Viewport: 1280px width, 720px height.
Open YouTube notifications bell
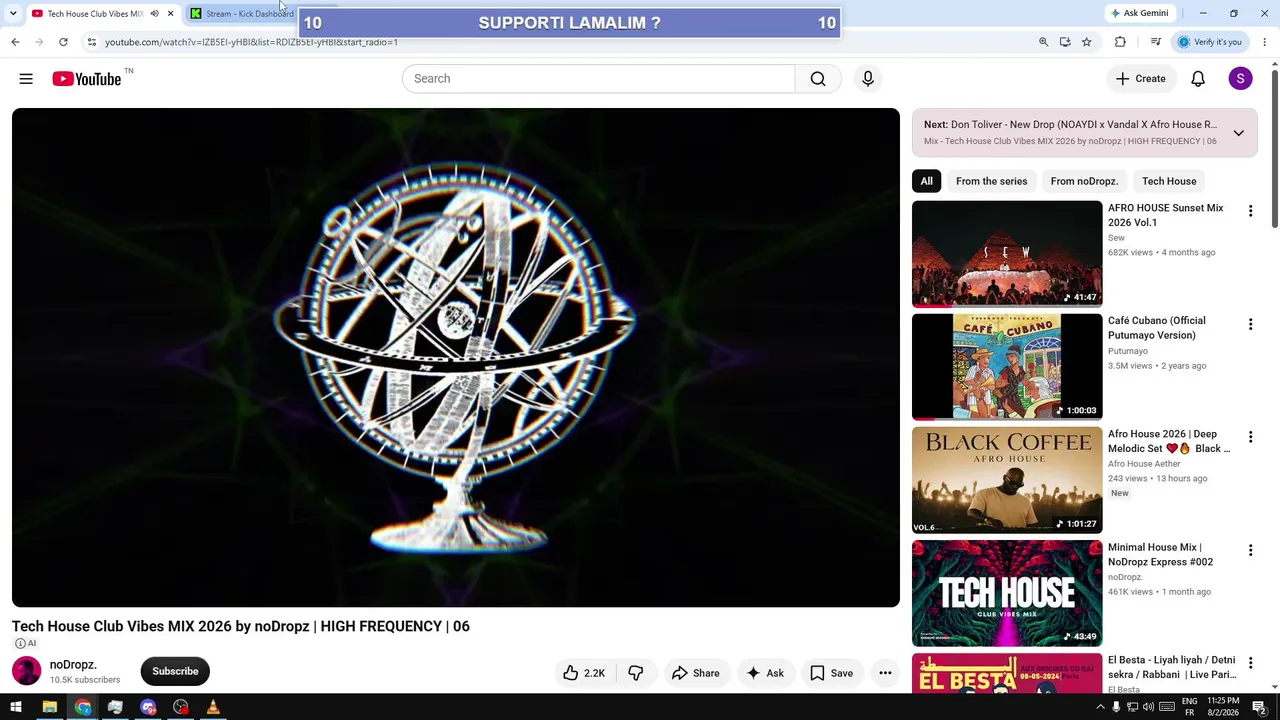coord(1198,79)
